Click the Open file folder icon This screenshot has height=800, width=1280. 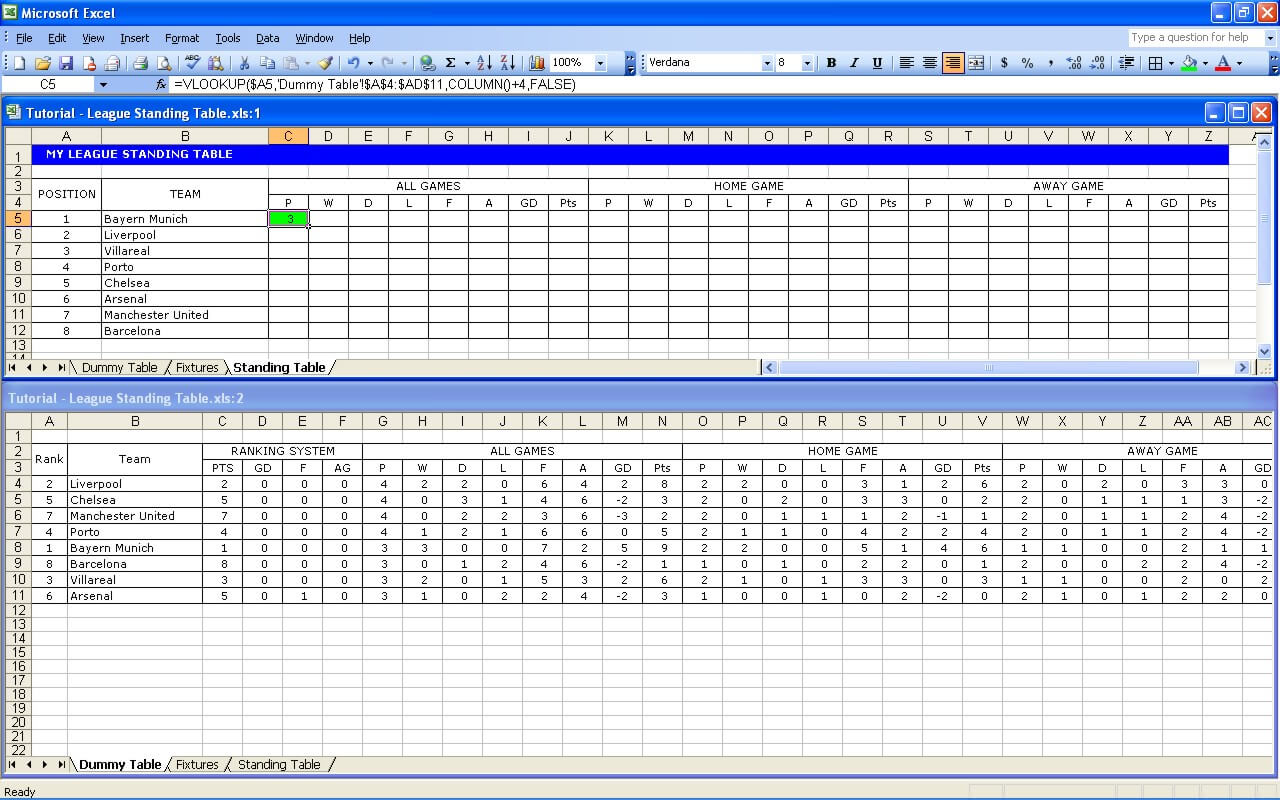43,63
